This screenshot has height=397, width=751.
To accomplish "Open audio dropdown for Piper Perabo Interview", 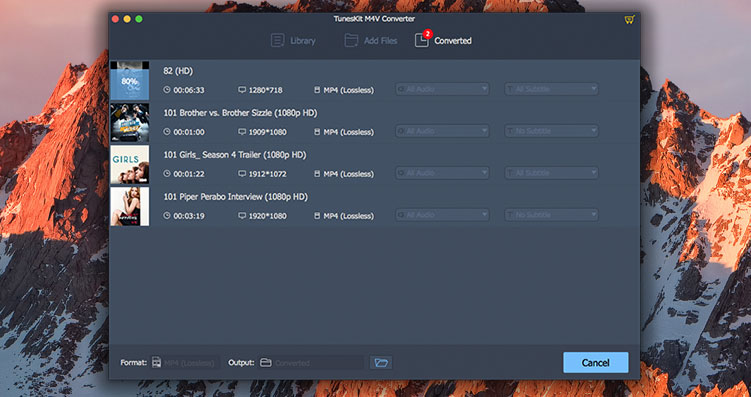I will (x=442, y=215).
